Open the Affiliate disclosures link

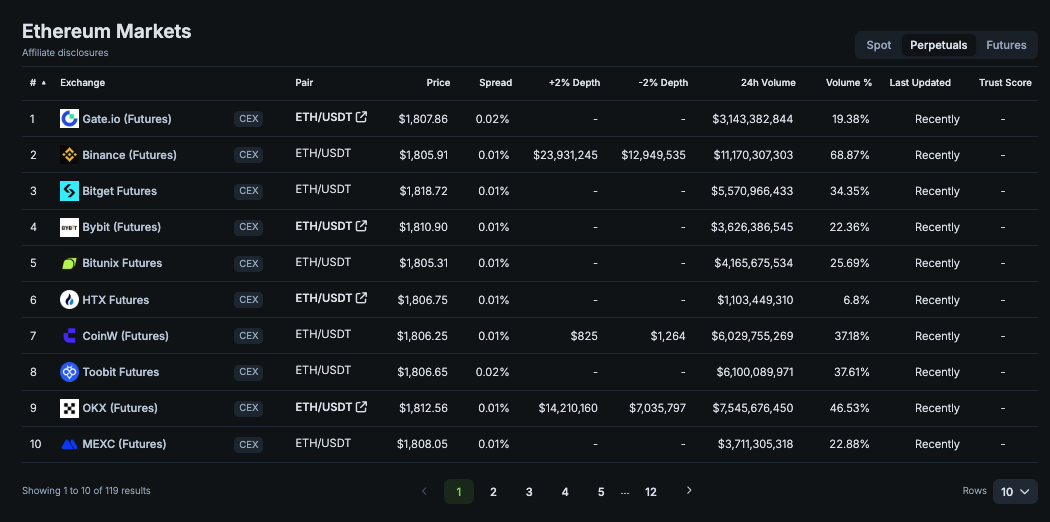tap(65, 52)
